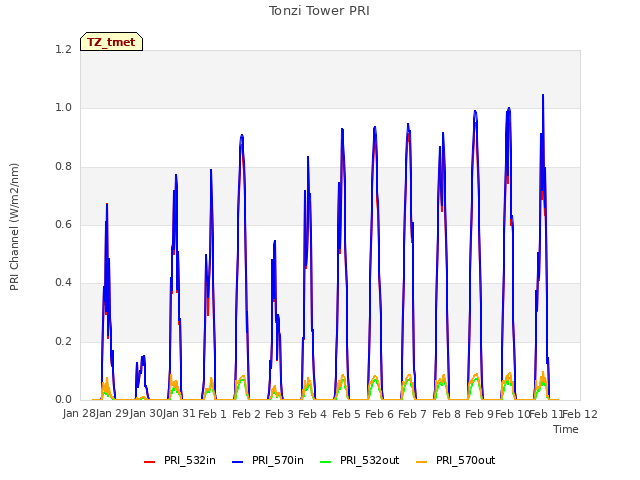This screenshot has width=640, height=480.
Task: Click orange PRI_570out legend color swatch
Action: pyautogui.click(x=422, y=462)
